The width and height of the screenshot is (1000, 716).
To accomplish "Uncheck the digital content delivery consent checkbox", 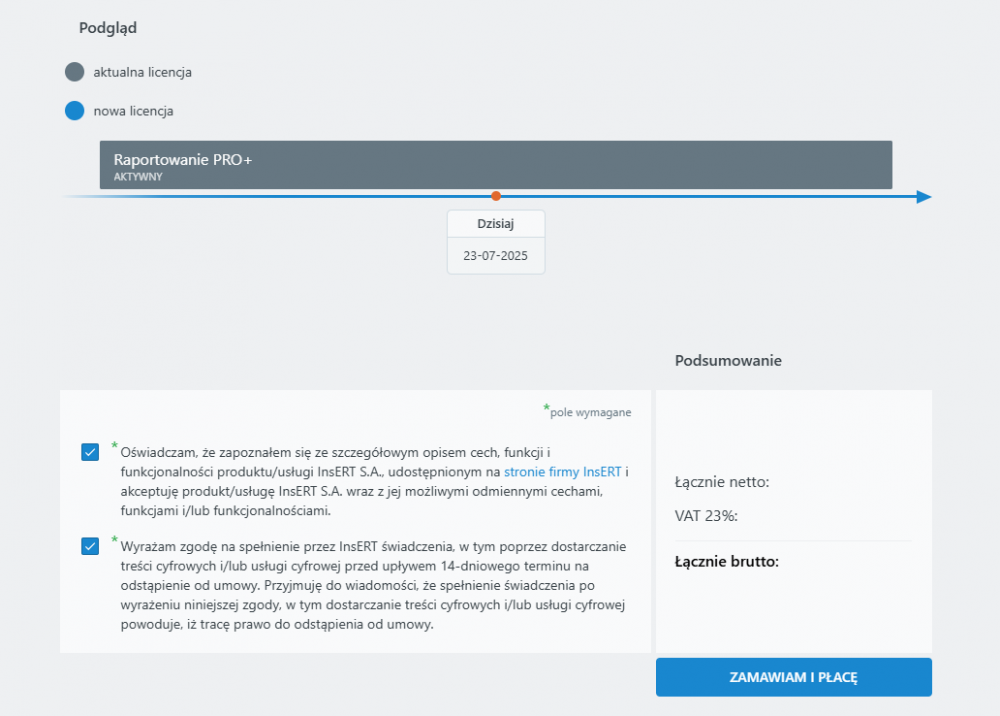I will [x=89, y=547].
